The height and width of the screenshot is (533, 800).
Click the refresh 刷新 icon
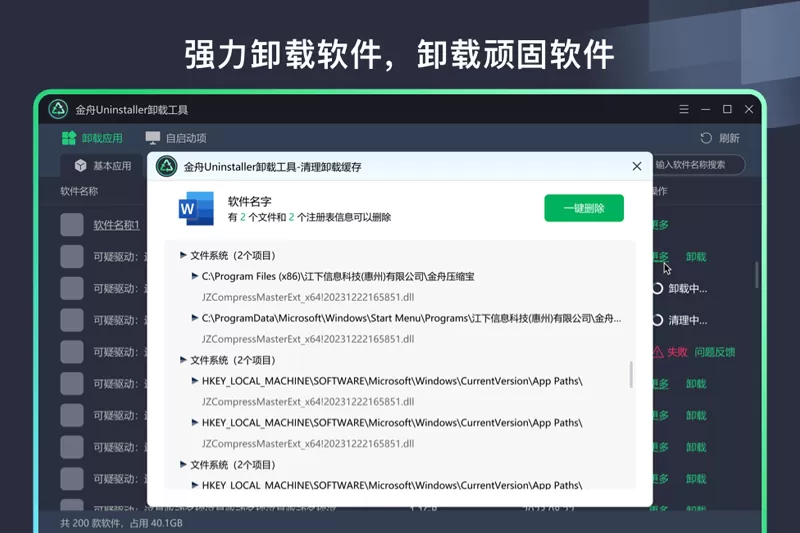(x=706, y=138)
